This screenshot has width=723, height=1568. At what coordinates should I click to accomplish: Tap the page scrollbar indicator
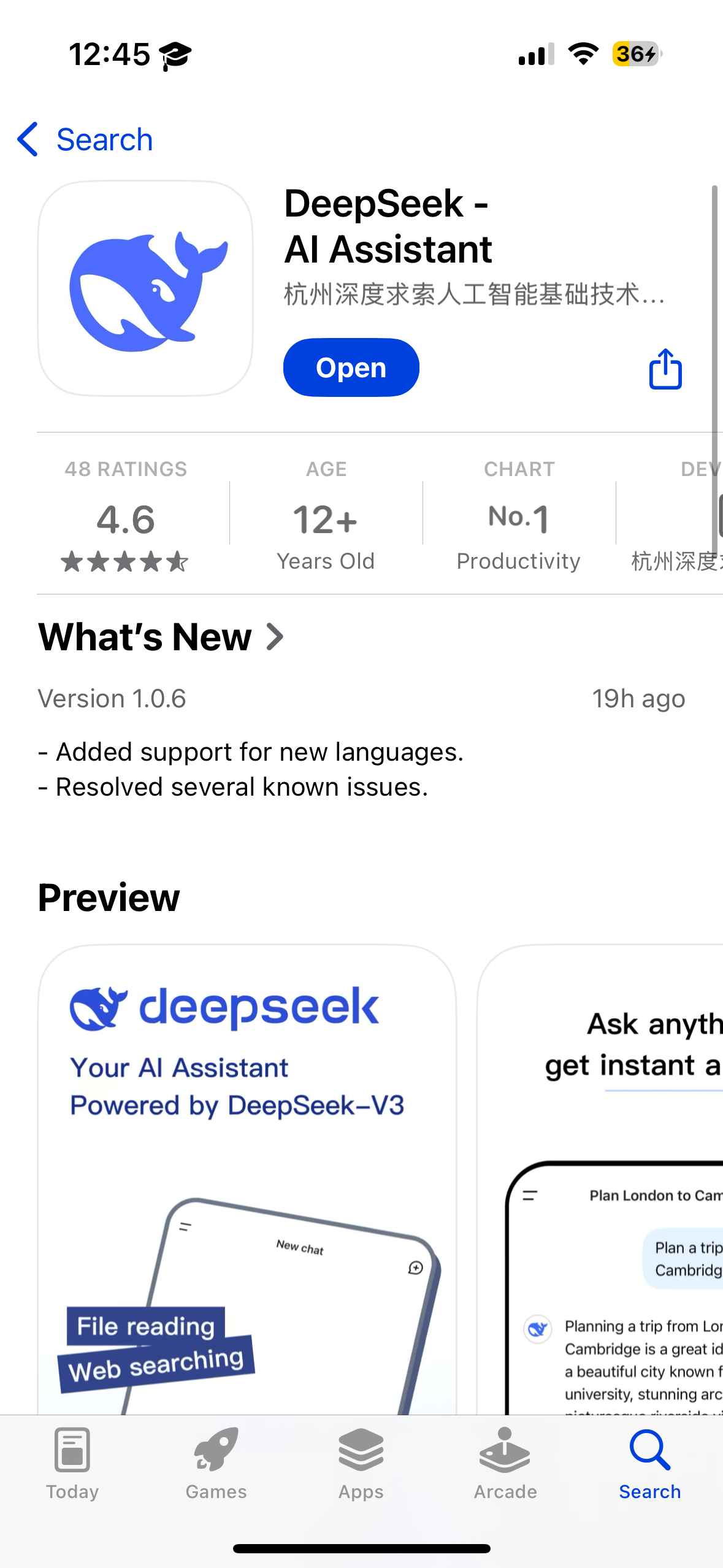click(x=714, y=368)
